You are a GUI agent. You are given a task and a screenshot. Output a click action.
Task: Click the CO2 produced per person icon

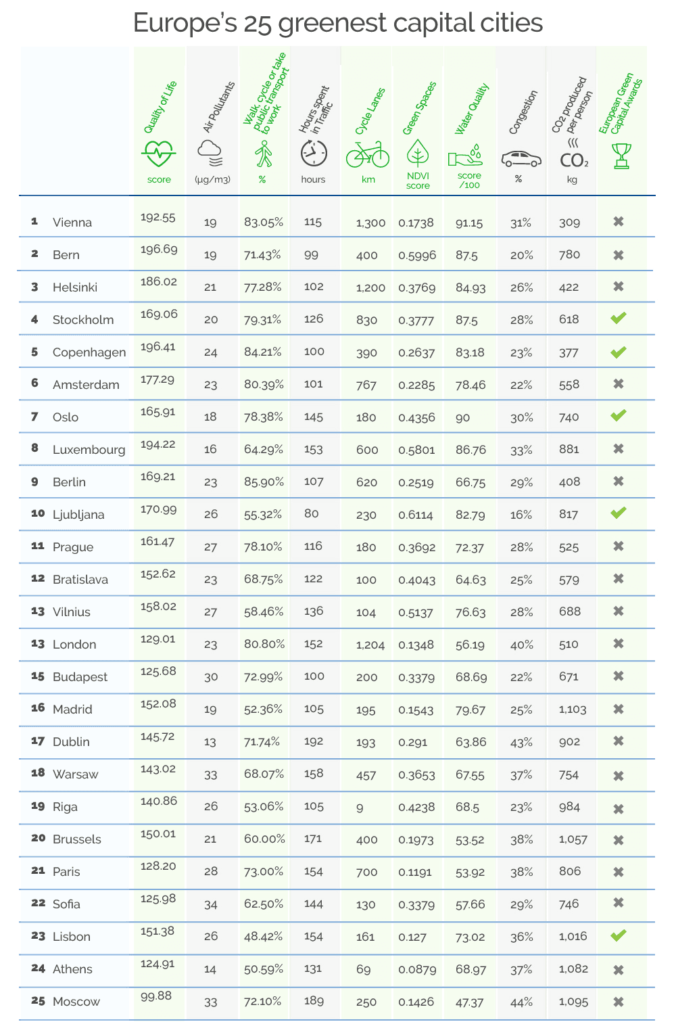(x=573, y=153)
